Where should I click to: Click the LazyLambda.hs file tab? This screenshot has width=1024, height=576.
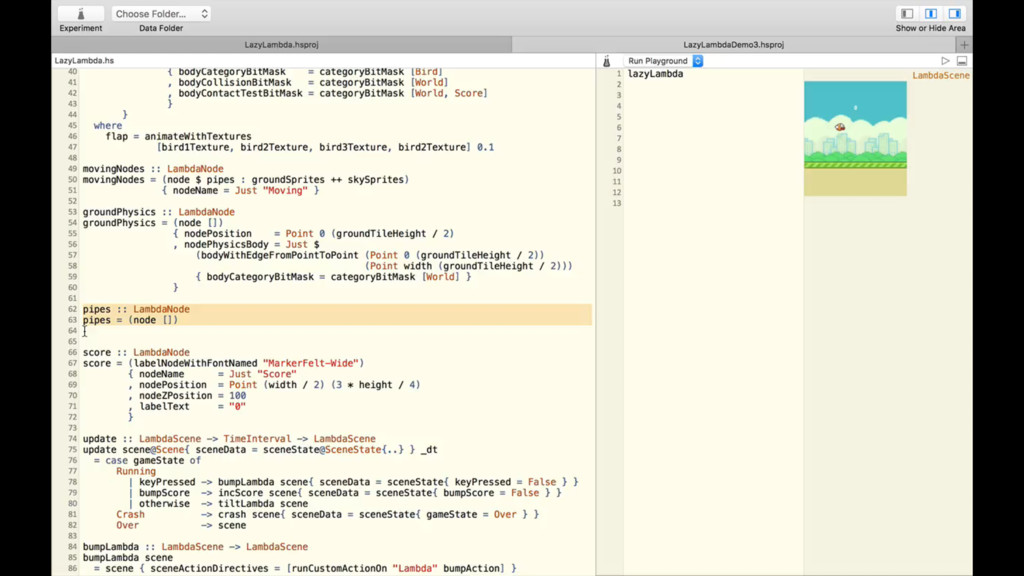83,59
